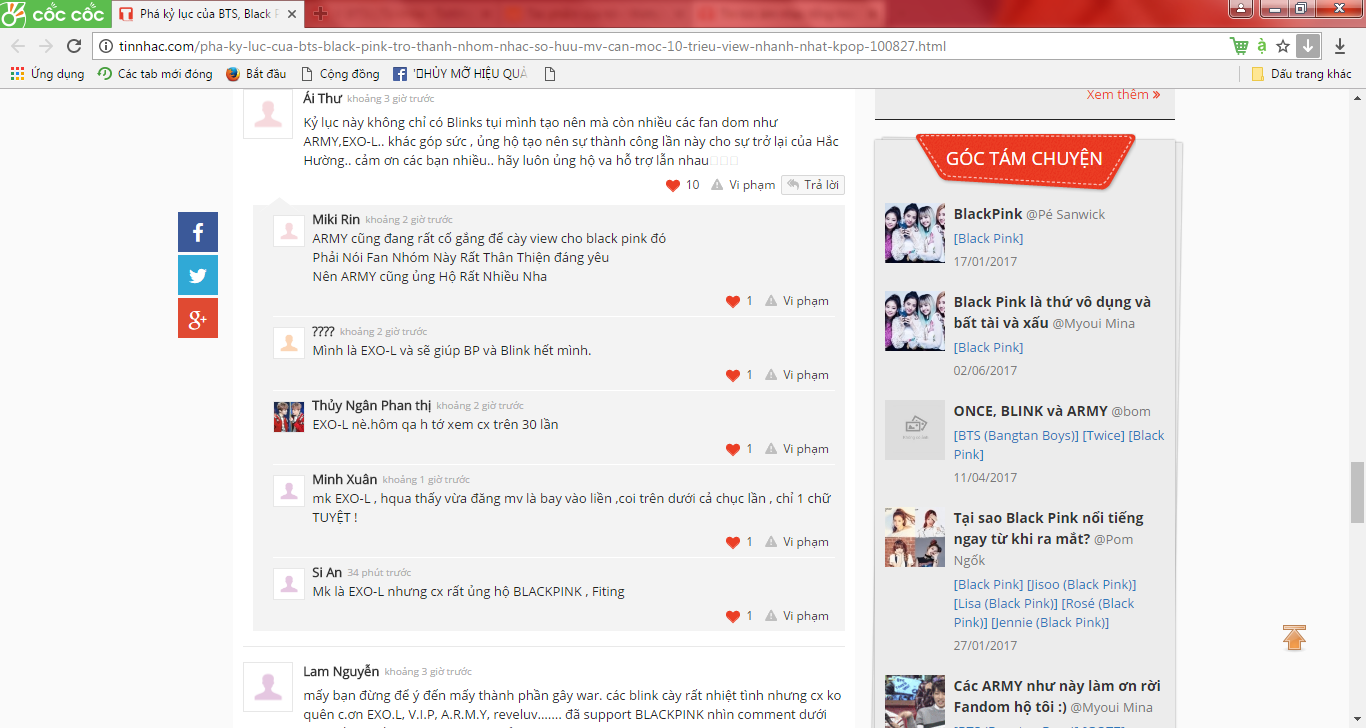Image resolution: width=1366 pixels, height=728 pixels.
Task: Click the 'GÓC TÁM CHUYỆN' section header
Action: point(1025,159)
